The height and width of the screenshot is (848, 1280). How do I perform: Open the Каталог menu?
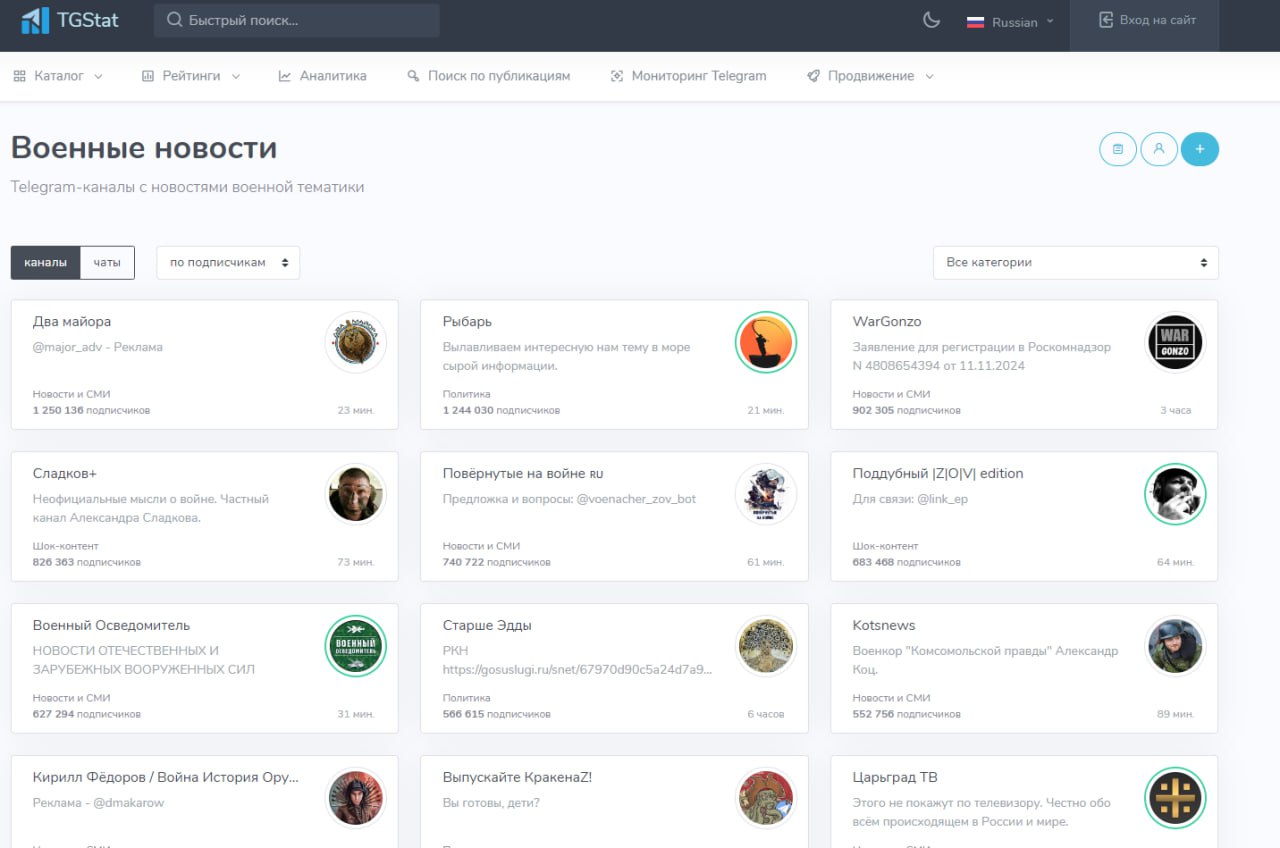[58, 76]
